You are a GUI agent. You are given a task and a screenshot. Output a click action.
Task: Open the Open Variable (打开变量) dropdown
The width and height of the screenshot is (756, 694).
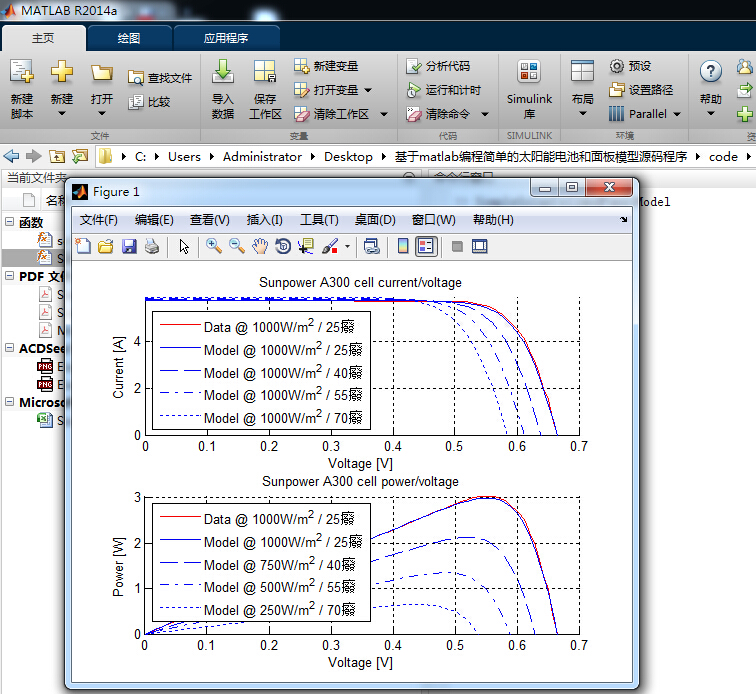point(368,90)
